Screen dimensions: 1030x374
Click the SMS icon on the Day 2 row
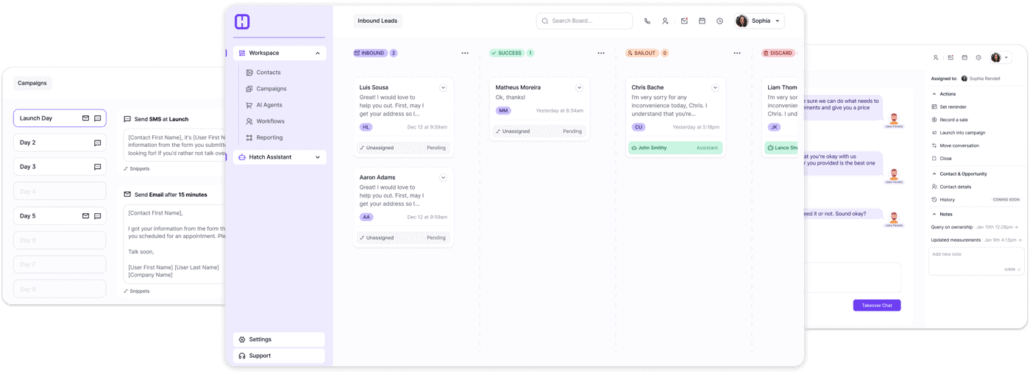pos(97,143)
